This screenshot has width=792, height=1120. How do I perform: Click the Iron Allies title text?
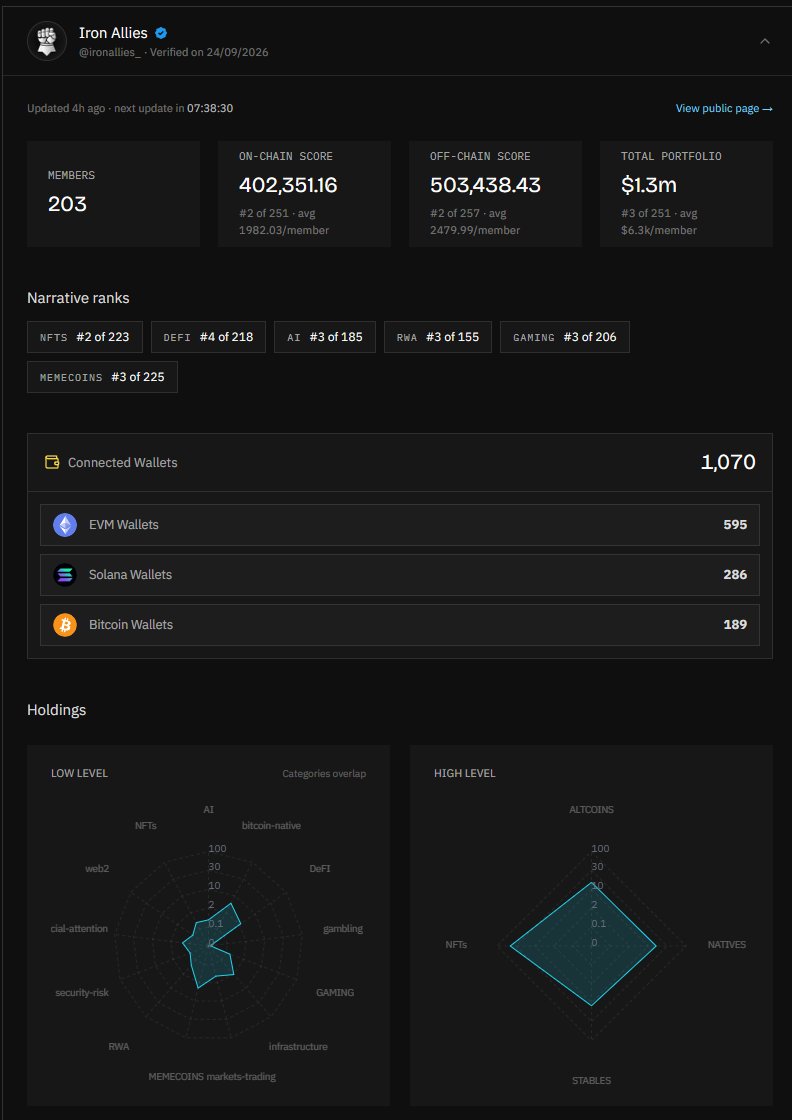tap(114, 33)
